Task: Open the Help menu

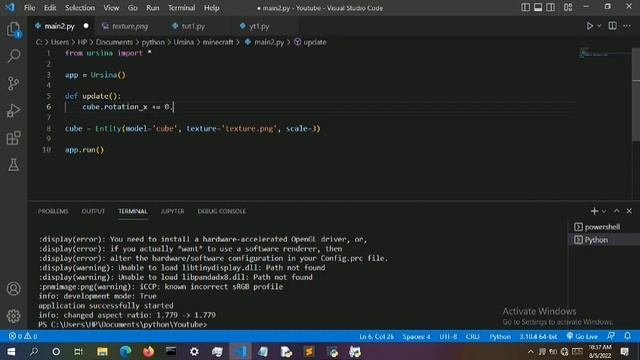Action: tap(211, 8)
